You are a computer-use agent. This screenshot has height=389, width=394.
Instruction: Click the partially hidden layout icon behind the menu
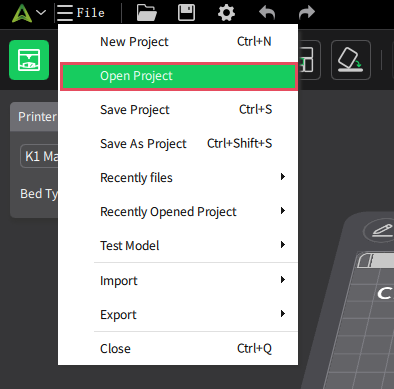[x=309, y=60]
